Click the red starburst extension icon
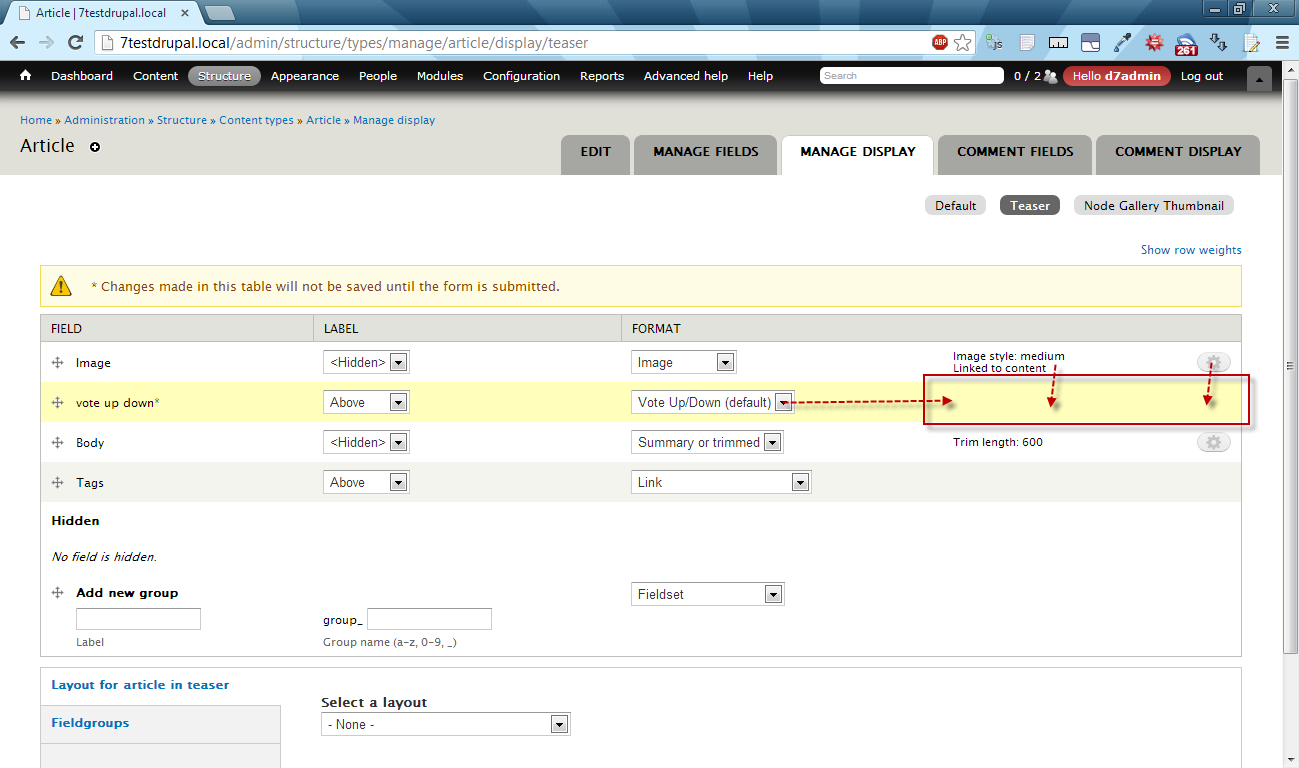 1154,43
